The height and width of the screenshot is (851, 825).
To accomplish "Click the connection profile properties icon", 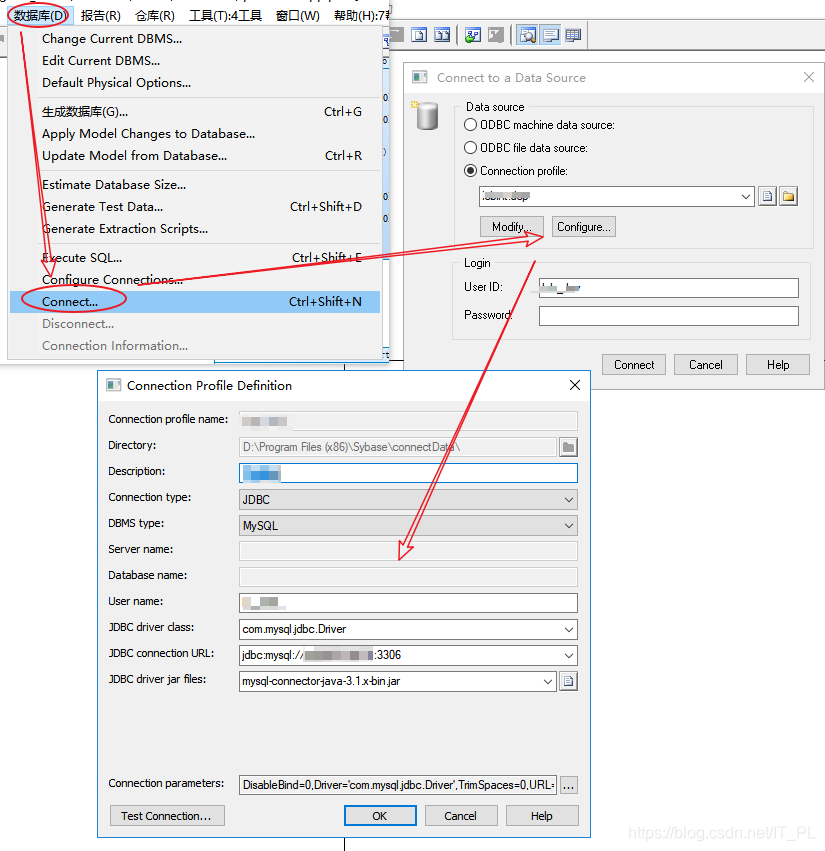I will 767,196.
